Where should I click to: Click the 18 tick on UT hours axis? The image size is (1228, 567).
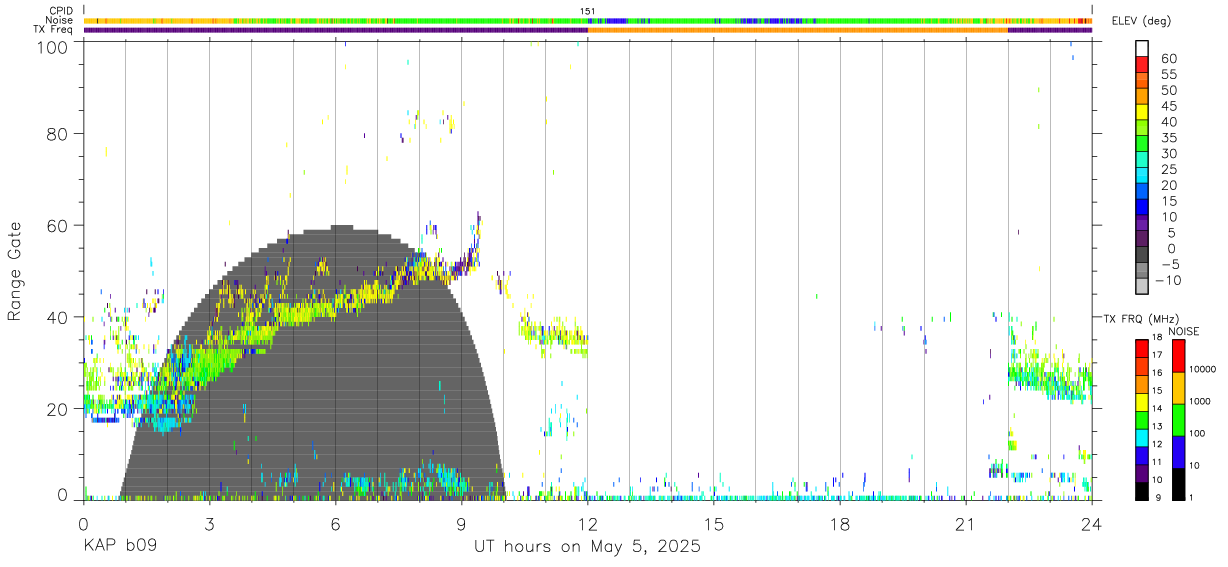pyautogui.click(x=839, y=523)
